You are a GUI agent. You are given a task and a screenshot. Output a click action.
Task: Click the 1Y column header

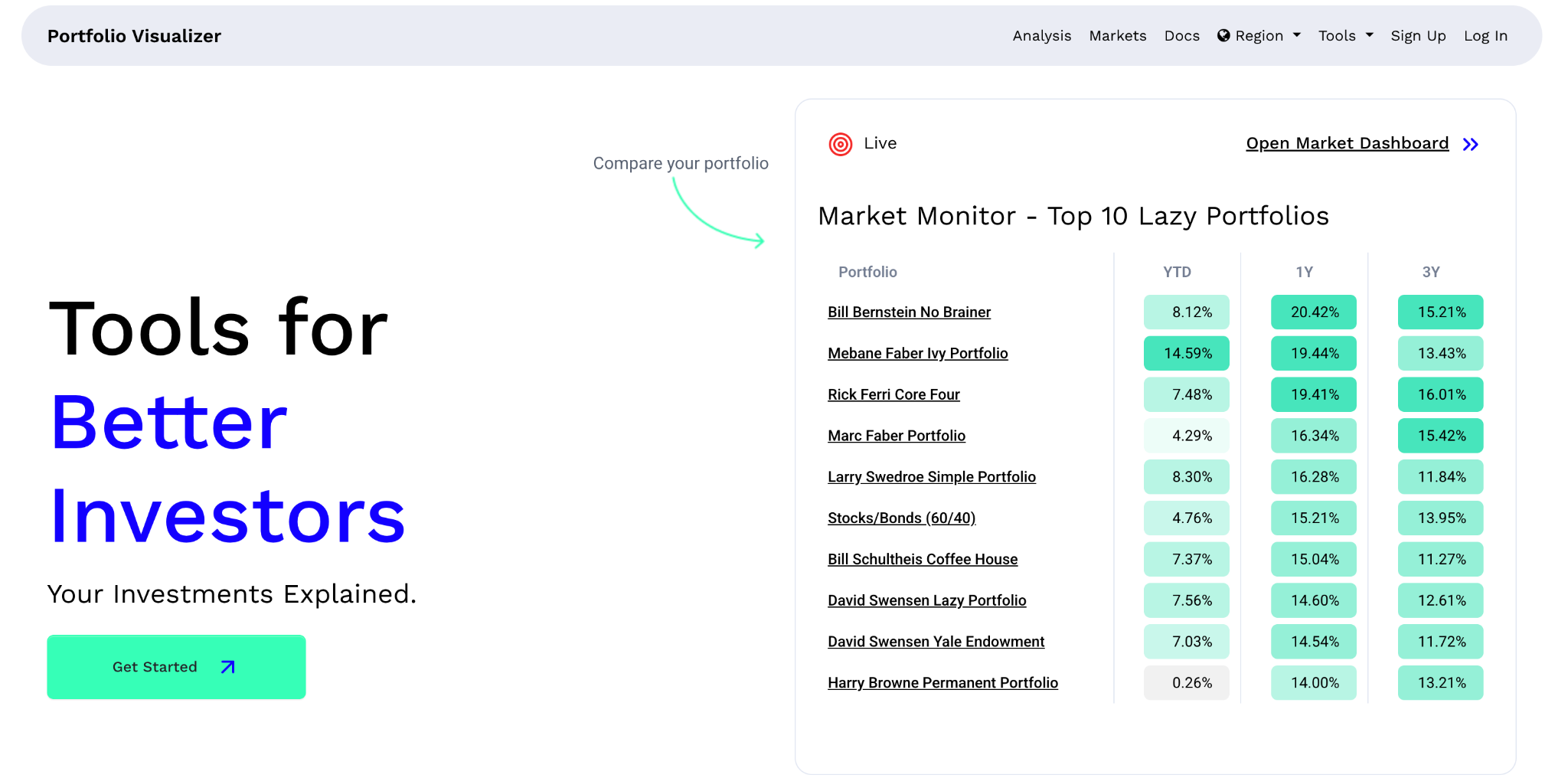(1304, 272)
